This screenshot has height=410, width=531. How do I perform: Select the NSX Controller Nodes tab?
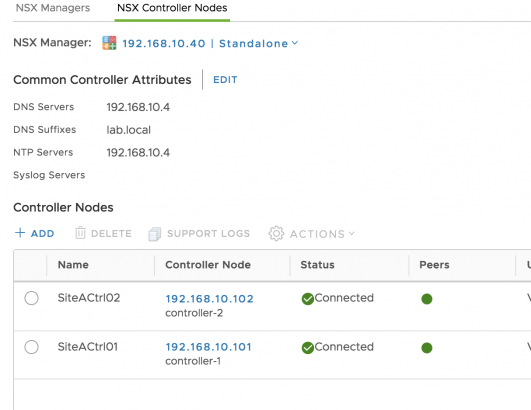pos(172,8)
